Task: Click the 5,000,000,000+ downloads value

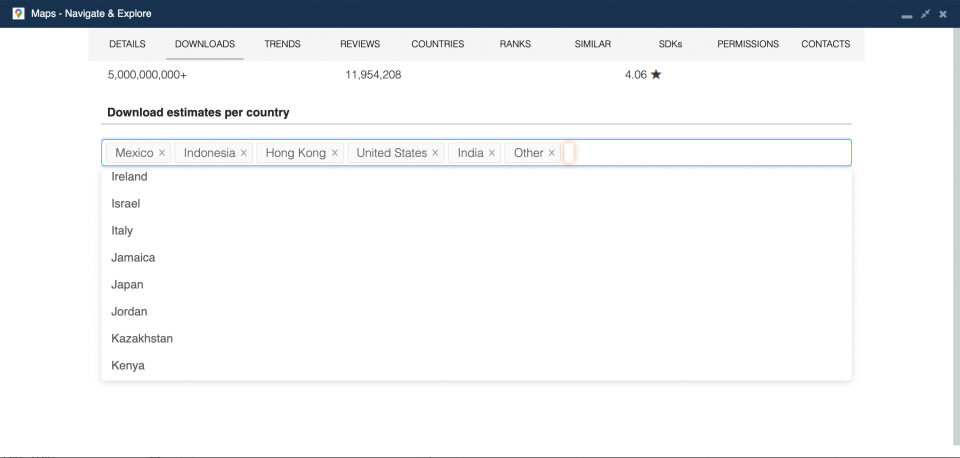Action: 147,75
